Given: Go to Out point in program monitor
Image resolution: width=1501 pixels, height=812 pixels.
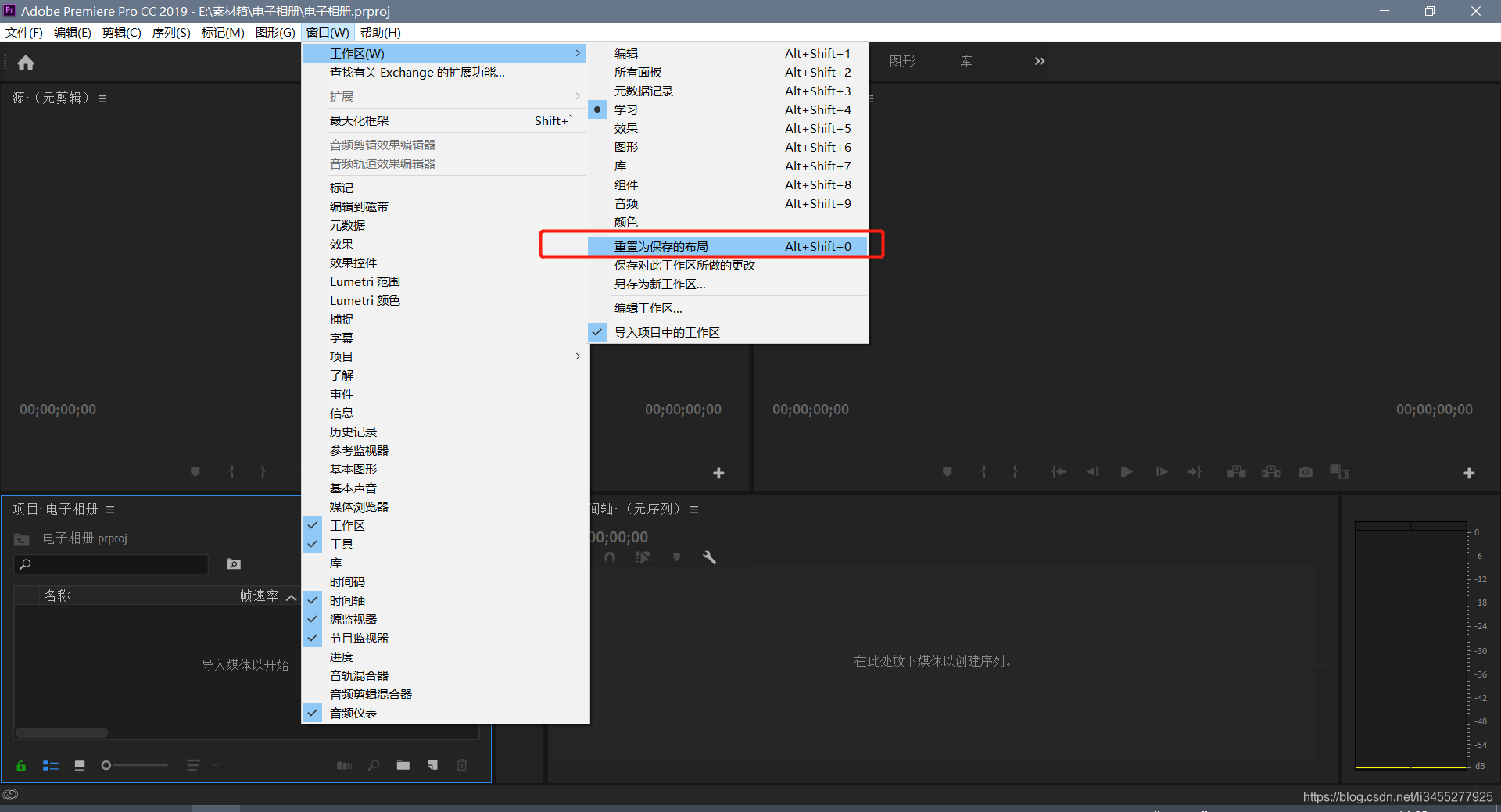Looking at the screenshot, I should (1194, 472).
